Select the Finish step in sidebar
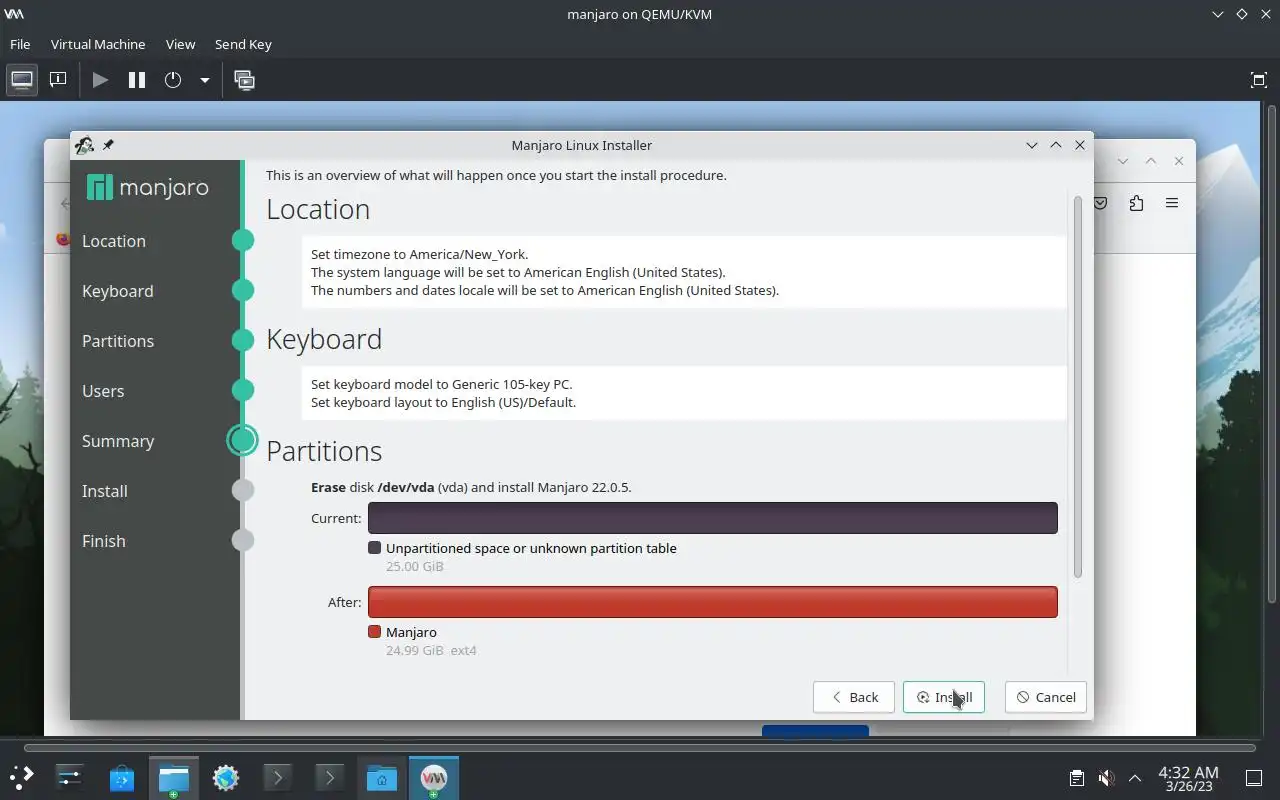 pyautogui.click(x=104, y=541)
